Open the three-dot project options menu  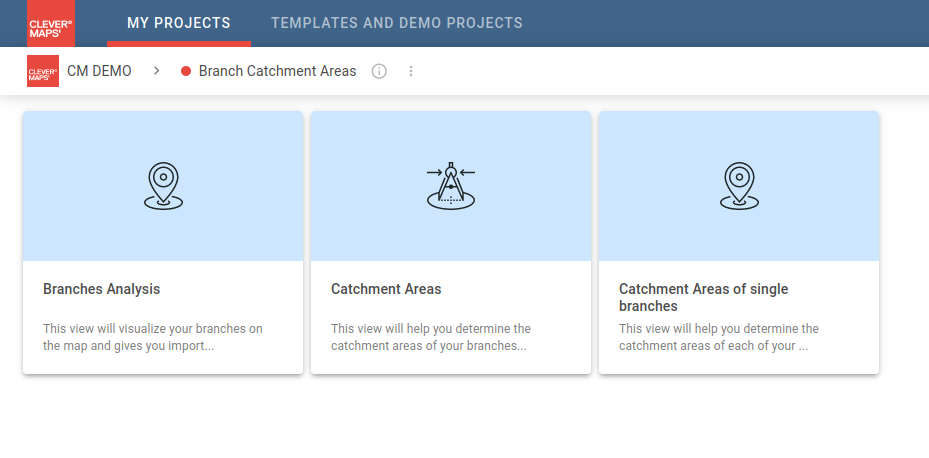(x=411, y=71)
